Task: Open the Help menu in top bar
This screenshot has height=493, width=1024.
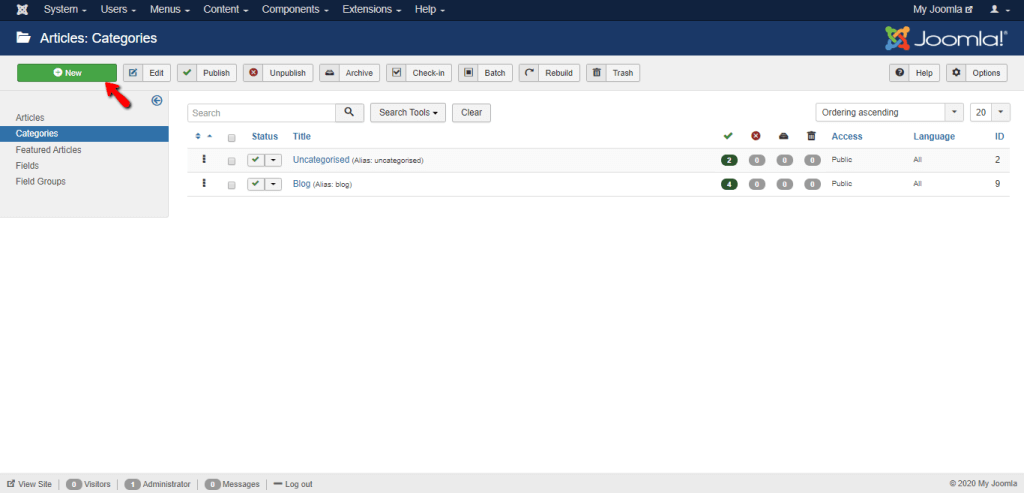Action: tap(430, 10)
